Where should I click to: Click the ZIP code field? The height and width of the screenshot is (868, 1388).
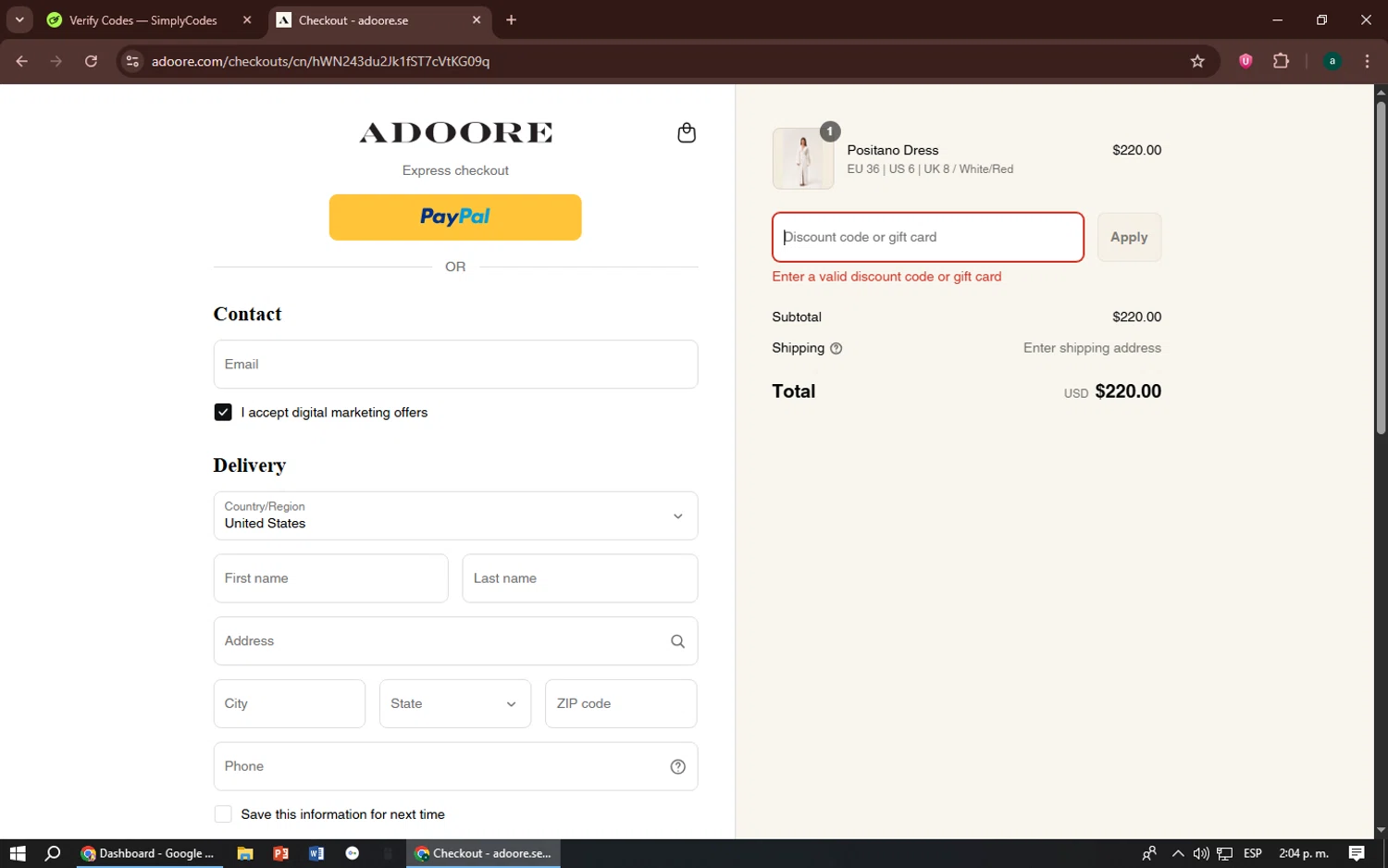point(621,703)
